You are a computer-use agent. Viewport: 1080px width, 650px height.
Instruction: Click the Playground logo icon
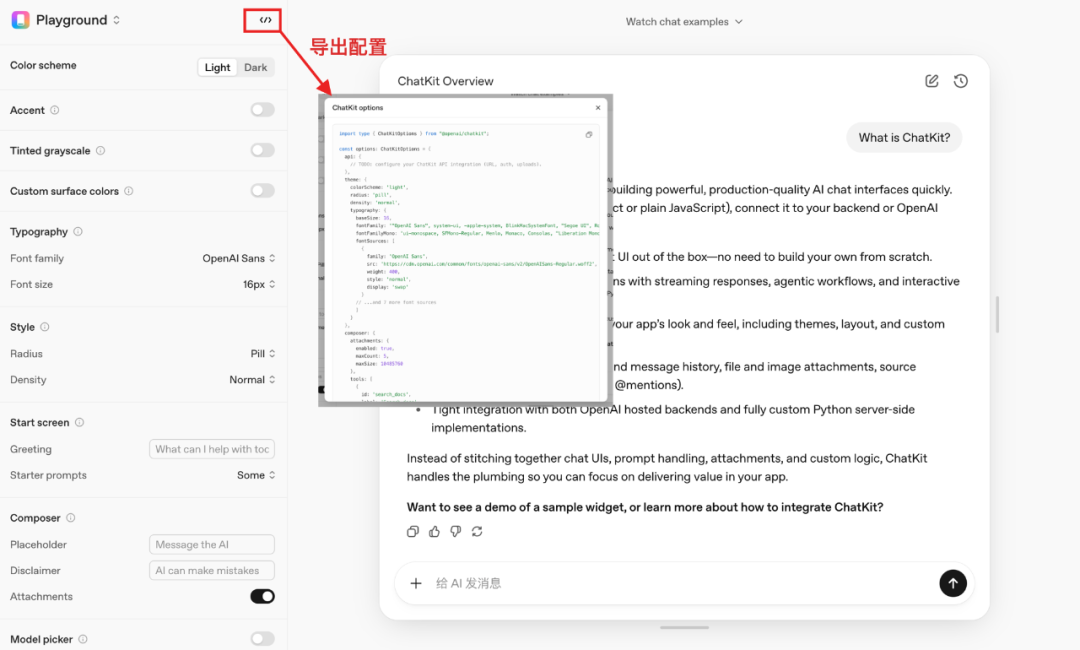21,20
